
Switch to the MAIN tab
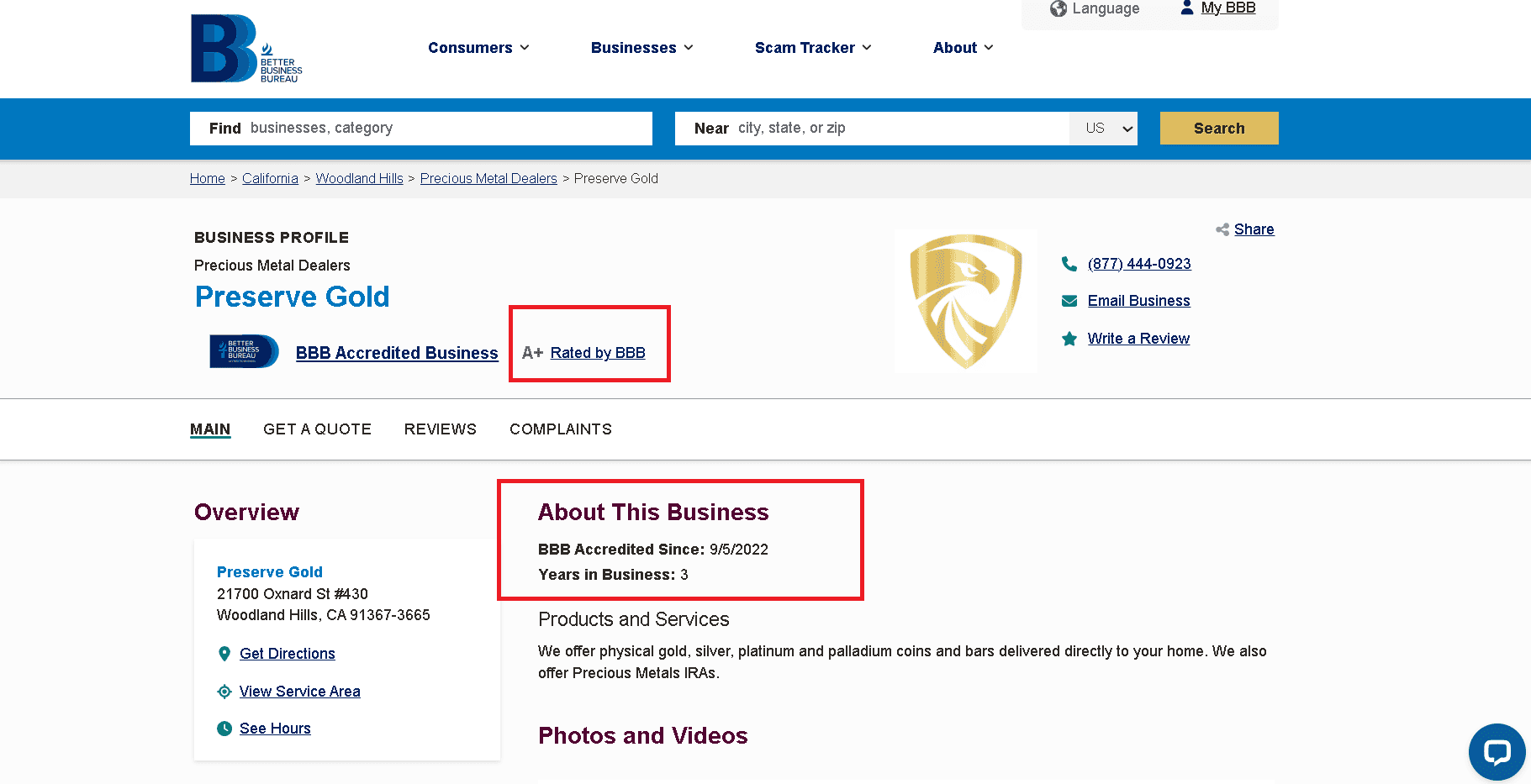pos(210,429)
